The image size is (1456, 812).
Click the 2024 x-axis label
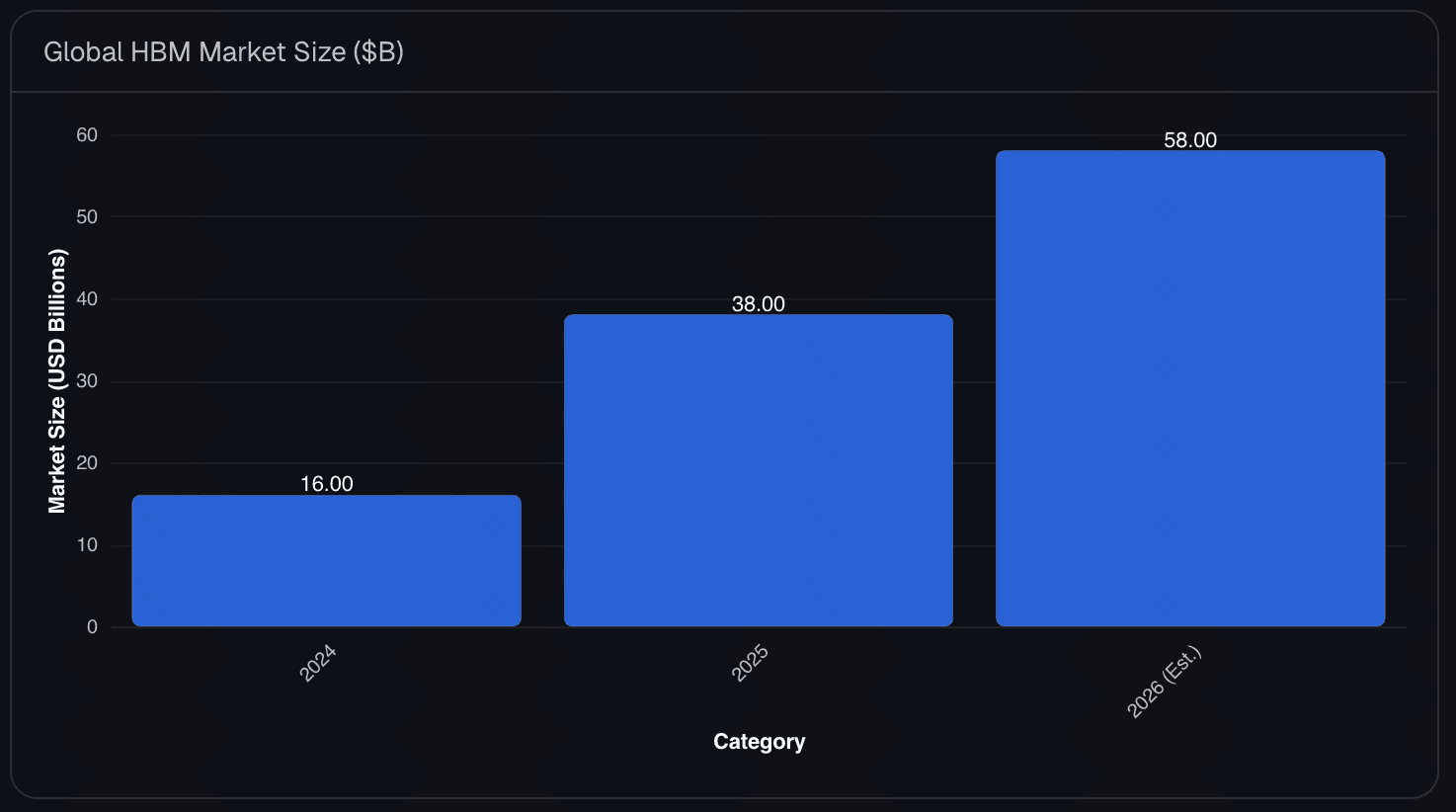pyautogui.click(x=318, y=663)
